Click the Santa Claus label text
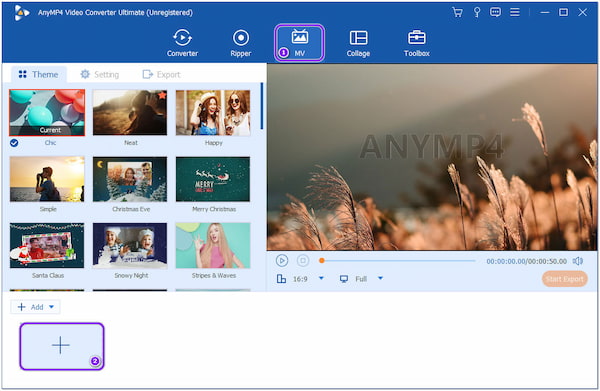Viewport: 600px width, 391px height. [x=48, y=275]
